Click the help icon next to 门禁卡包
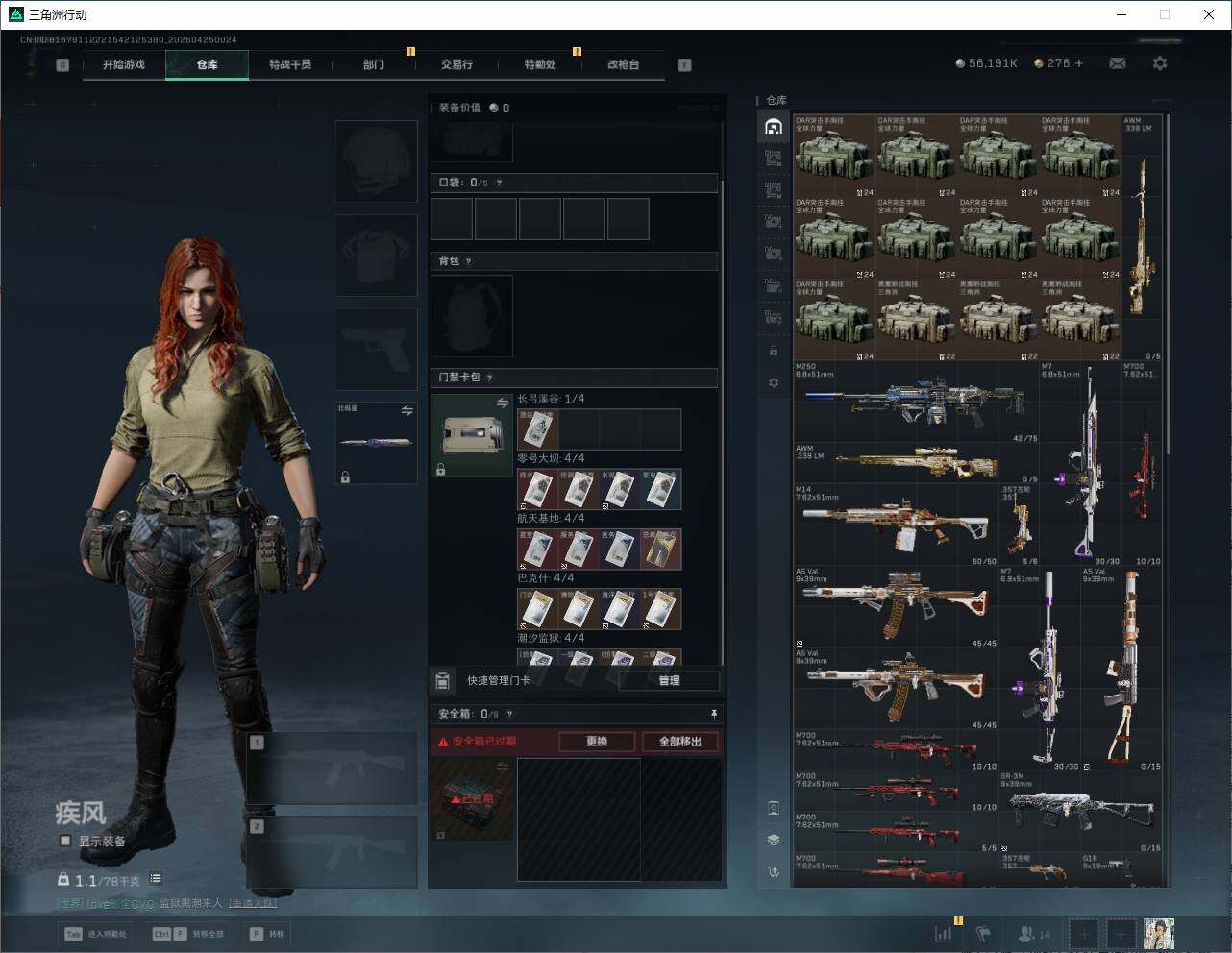The image size is (1232, 953). (490, 378)
